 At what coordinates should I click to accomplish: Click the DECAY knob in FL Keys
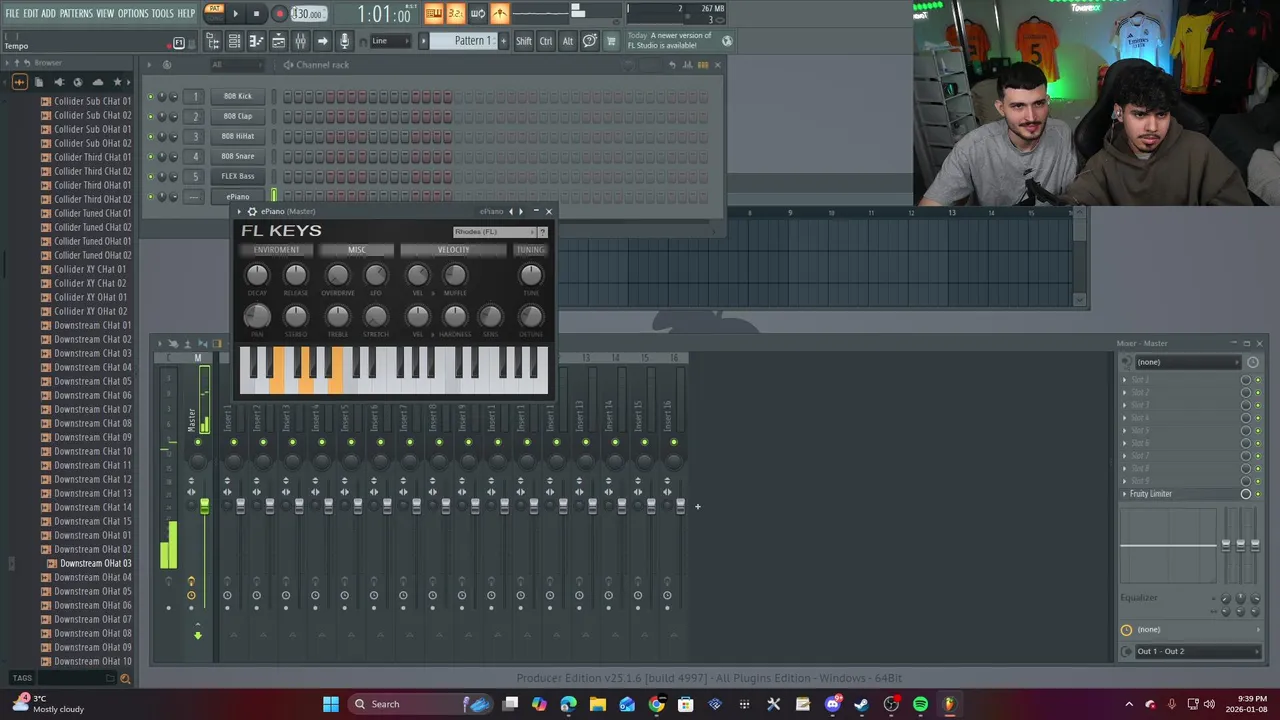click(257, 275)
